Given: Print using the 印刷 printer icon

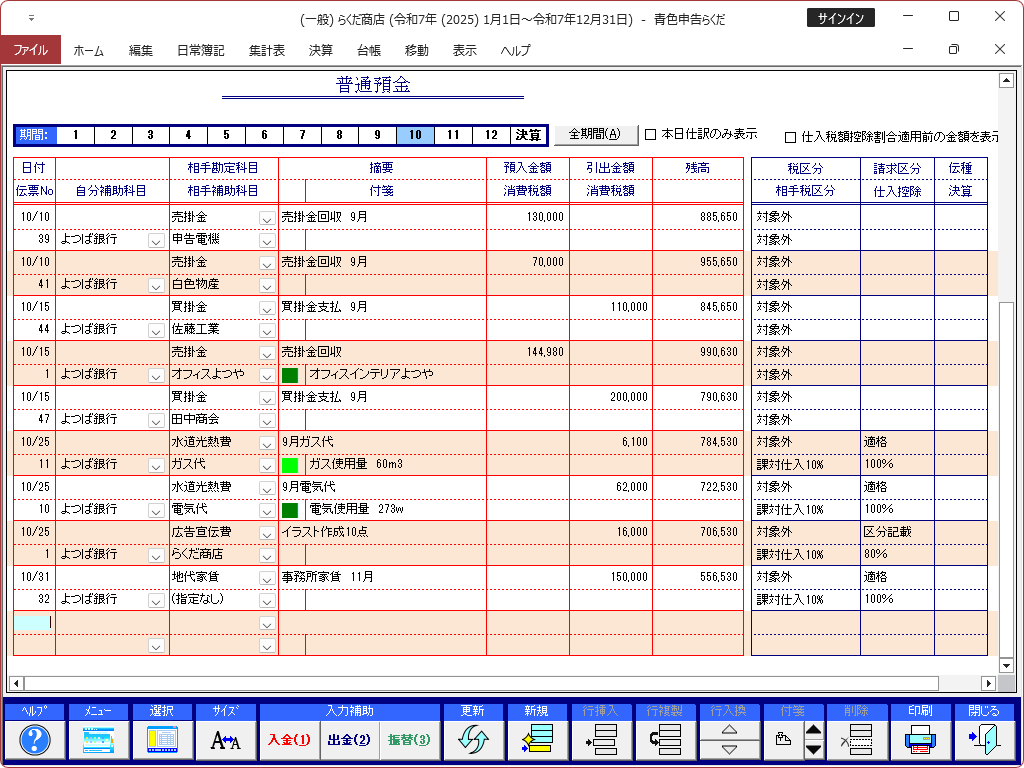Looking at the screenshot, I should (920, 740).
